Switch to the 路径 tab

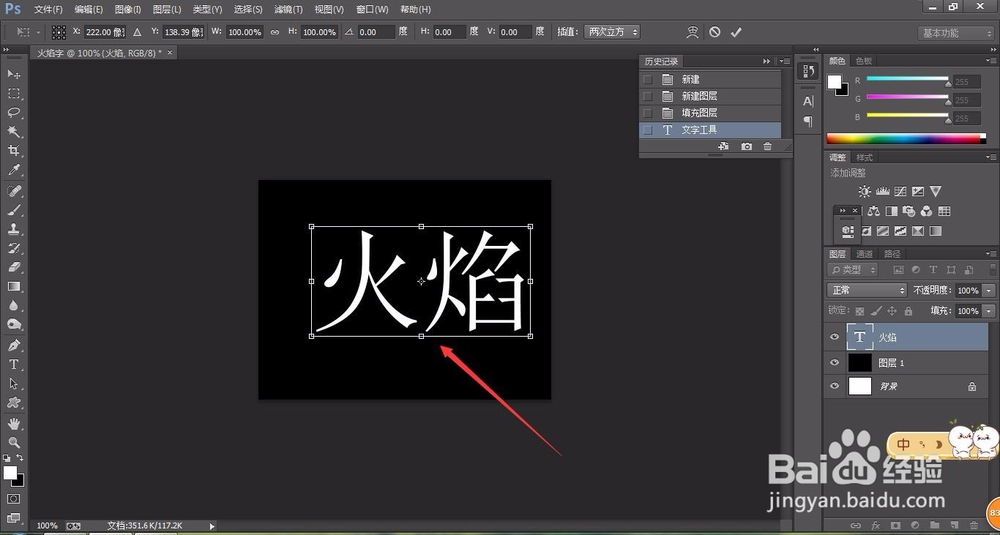893,254
